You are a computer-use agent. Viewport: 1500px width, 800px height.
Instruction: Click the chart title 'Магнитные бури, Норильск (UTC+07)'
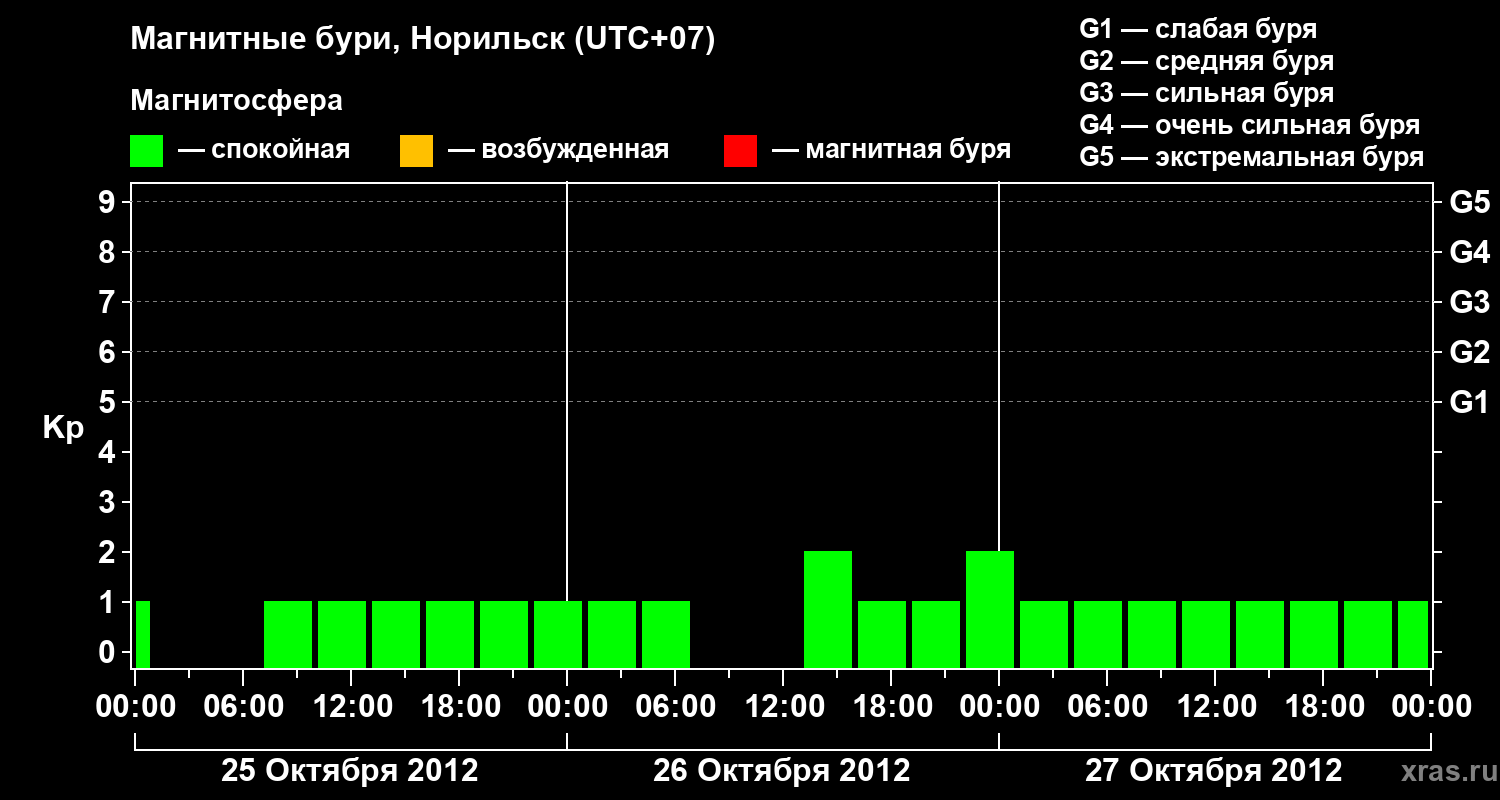423,40
